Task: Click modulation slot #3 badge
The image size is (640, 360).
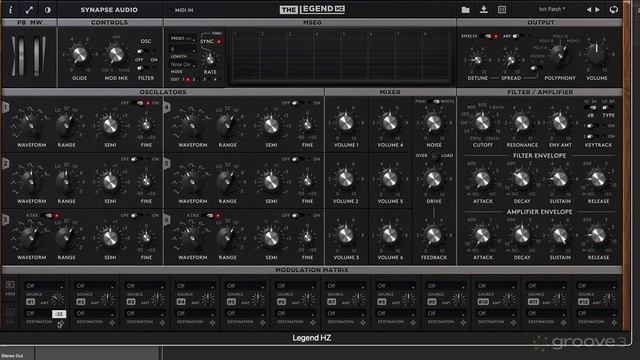Action: [x=131, y=302]
